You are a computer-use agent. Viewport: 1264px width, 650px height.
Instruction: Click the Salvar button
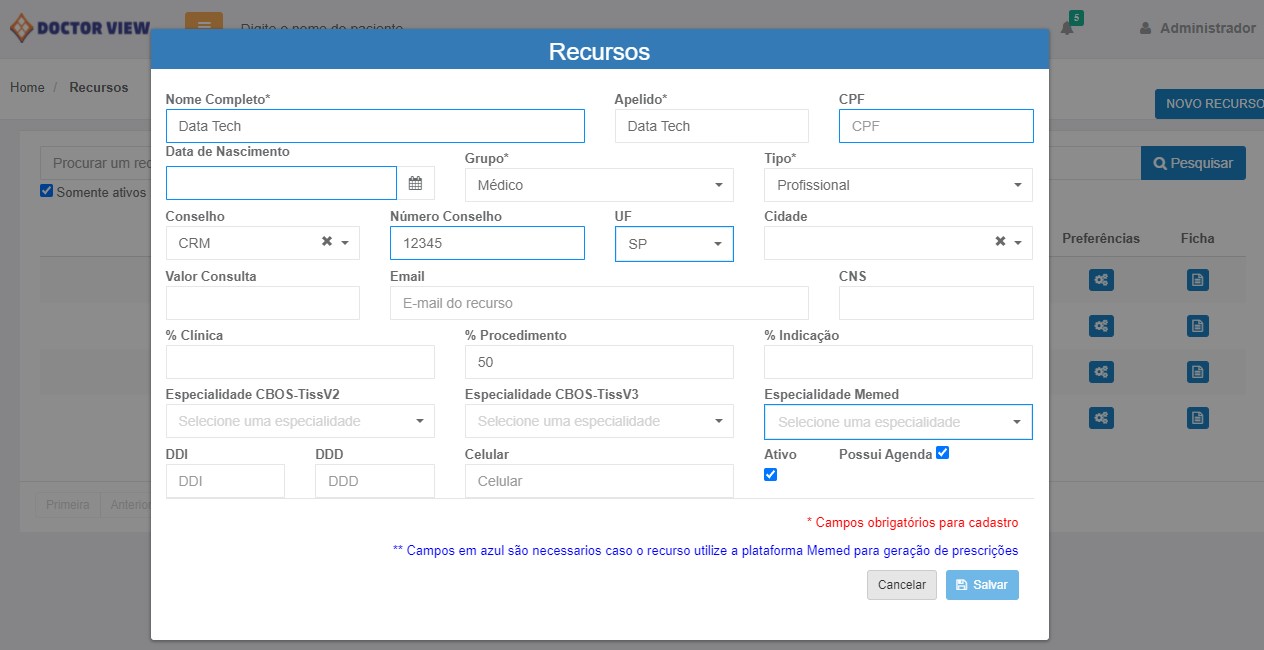point(981,585)
